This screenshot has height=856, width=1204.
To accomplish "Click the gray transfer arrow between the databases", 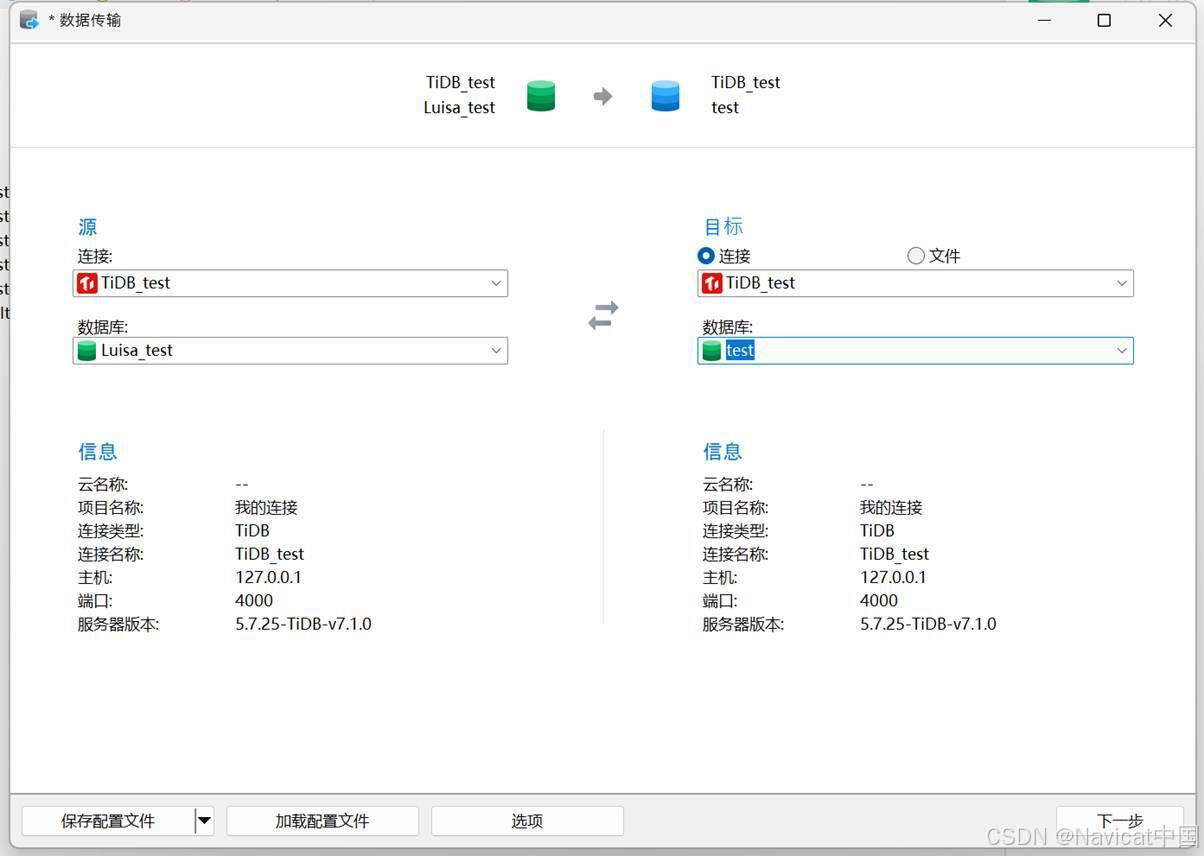I will pos(603,95).
